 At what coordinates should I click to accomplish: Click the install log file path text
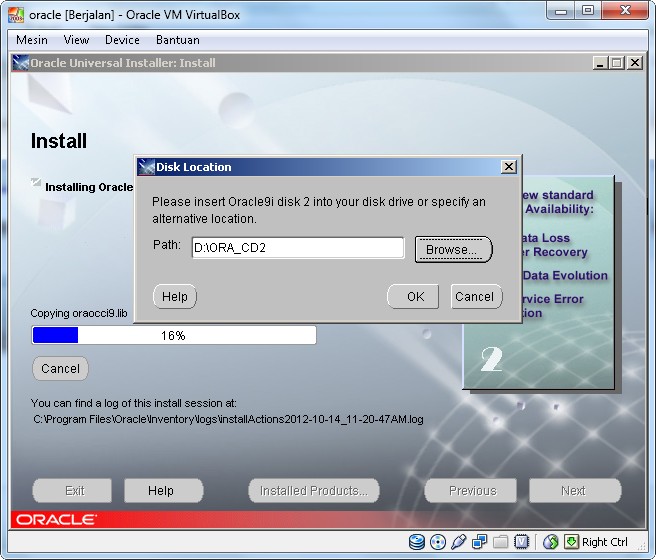pos(228,419)
